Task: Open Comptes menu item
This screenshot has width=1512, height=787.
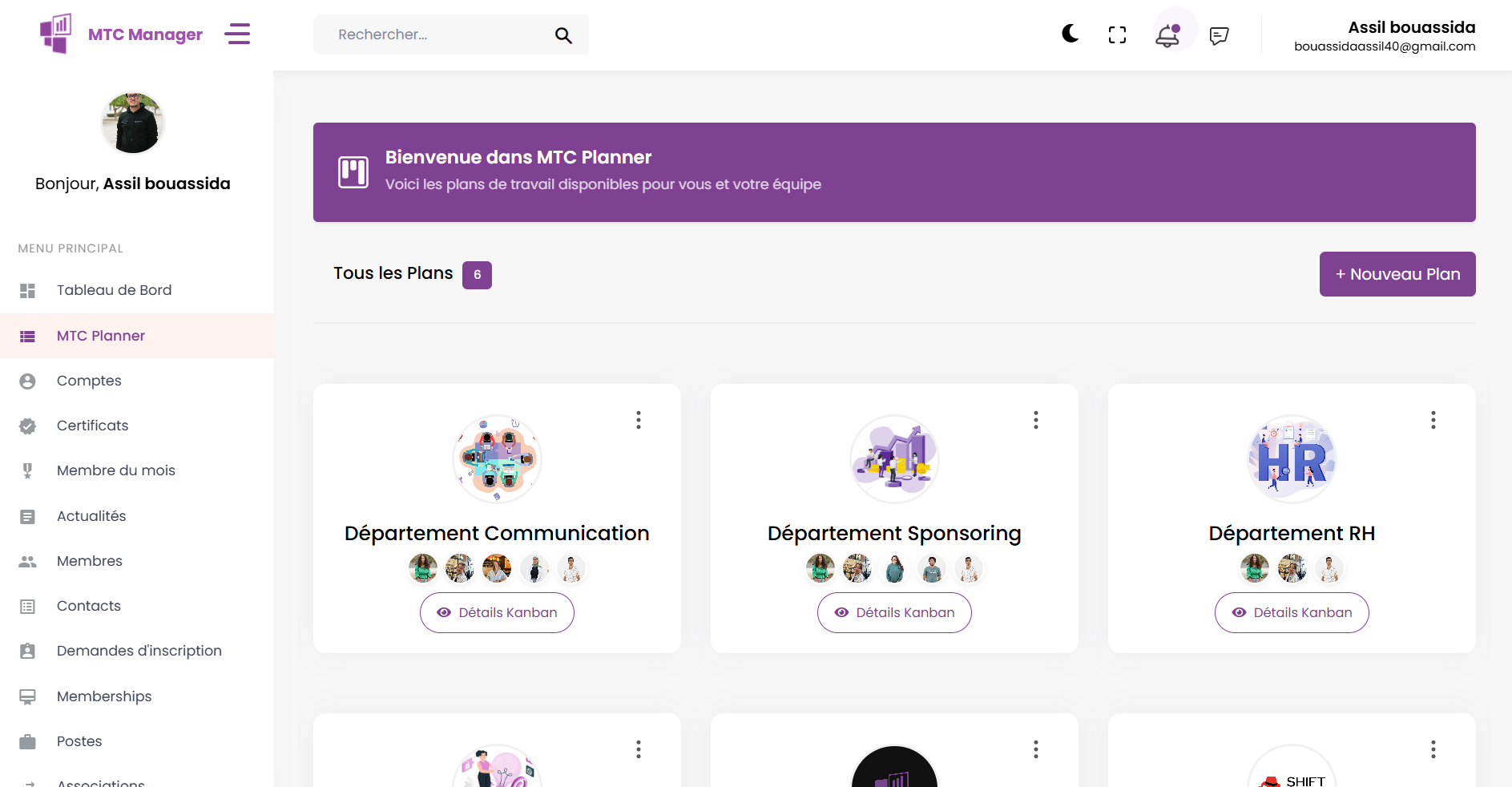Action: pos(136,381)
